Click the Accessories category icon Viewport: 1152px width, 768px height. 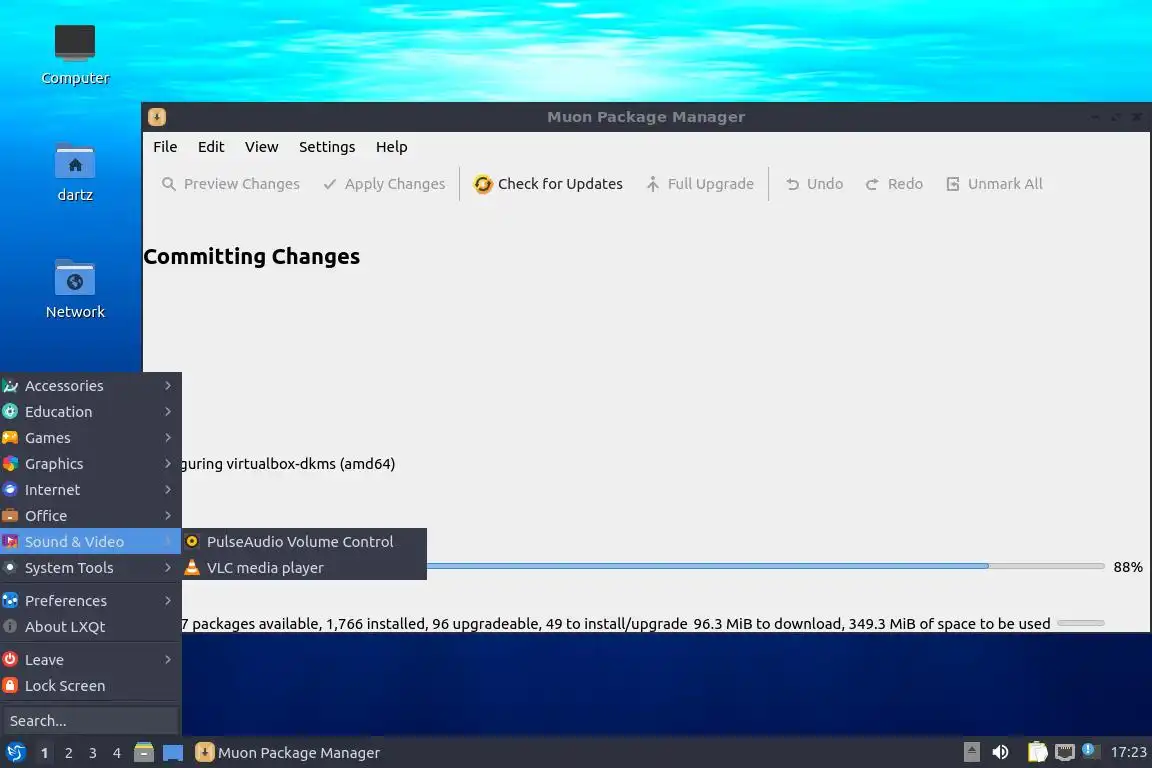point(10,386)
